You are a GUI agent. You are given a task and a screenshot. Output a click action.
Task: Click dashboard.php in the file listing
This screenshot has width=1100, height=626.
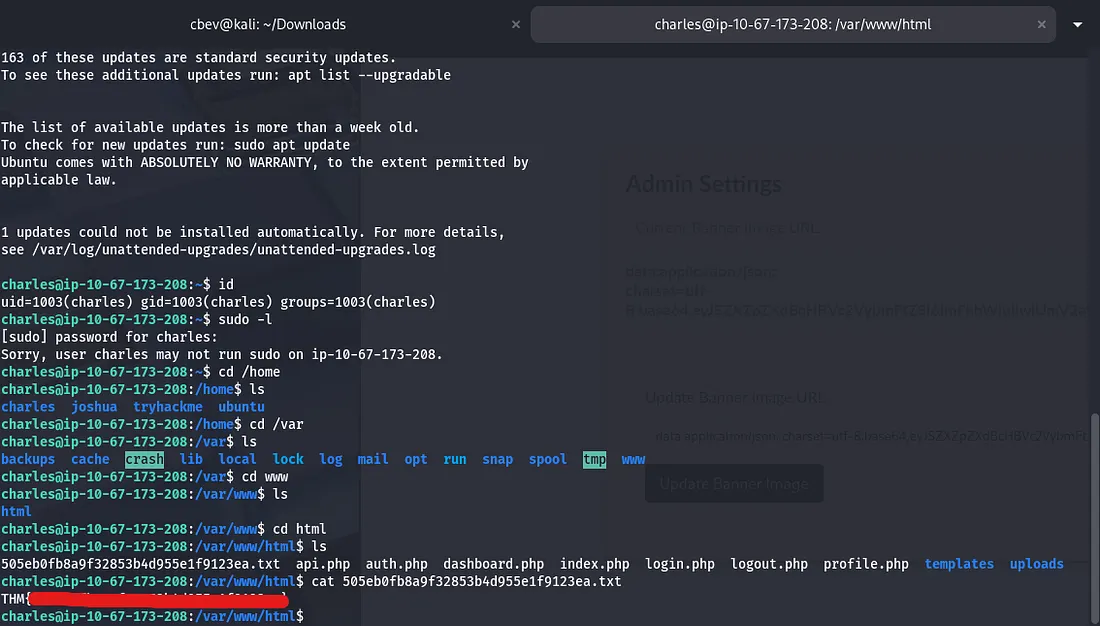[x=493, y=564]
